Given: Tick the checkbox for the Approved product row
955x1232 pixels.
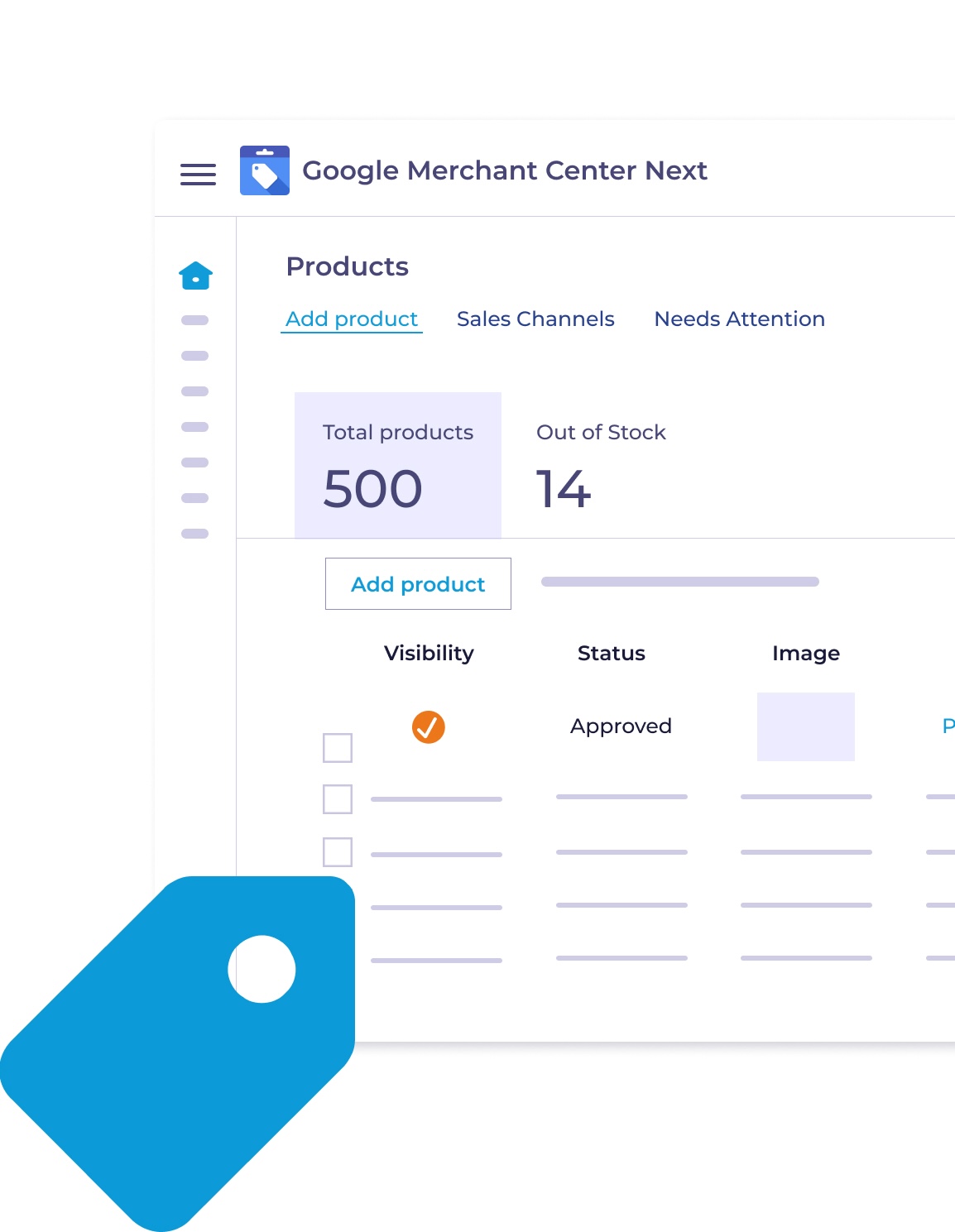Looking at the screenshot, I should [x=338, y=748].
